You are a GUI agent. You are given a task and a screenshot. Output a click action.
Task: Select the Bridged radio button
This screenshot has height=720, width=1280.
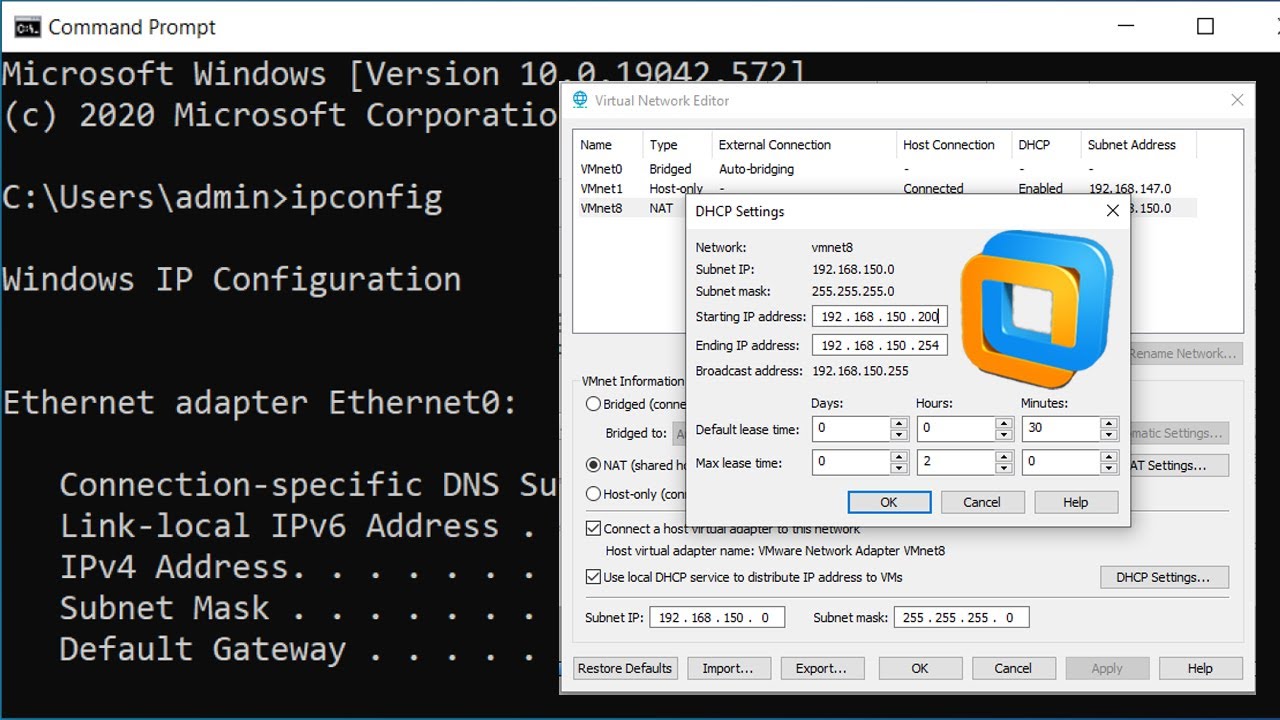(594, 405)
